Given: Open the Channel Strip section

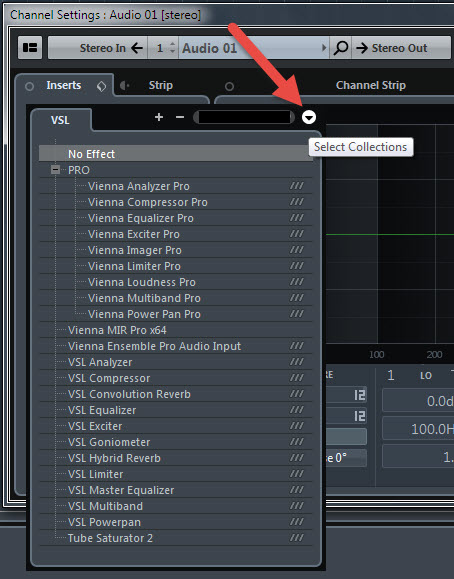Looking at the screenshot, I should coord(371,85).
